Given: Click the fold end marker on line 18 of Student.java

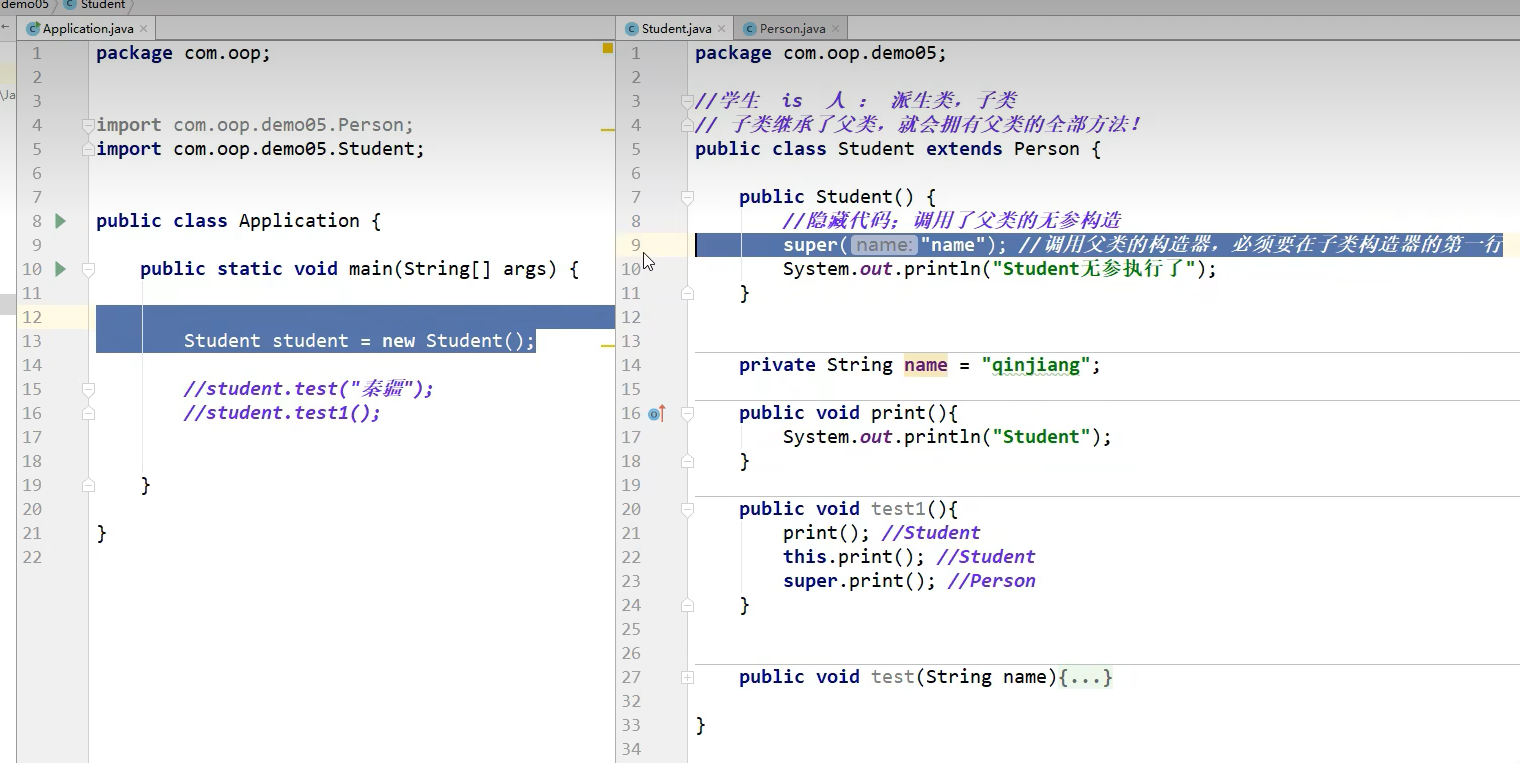Looking at the screenshot, I should coord(687,461).
